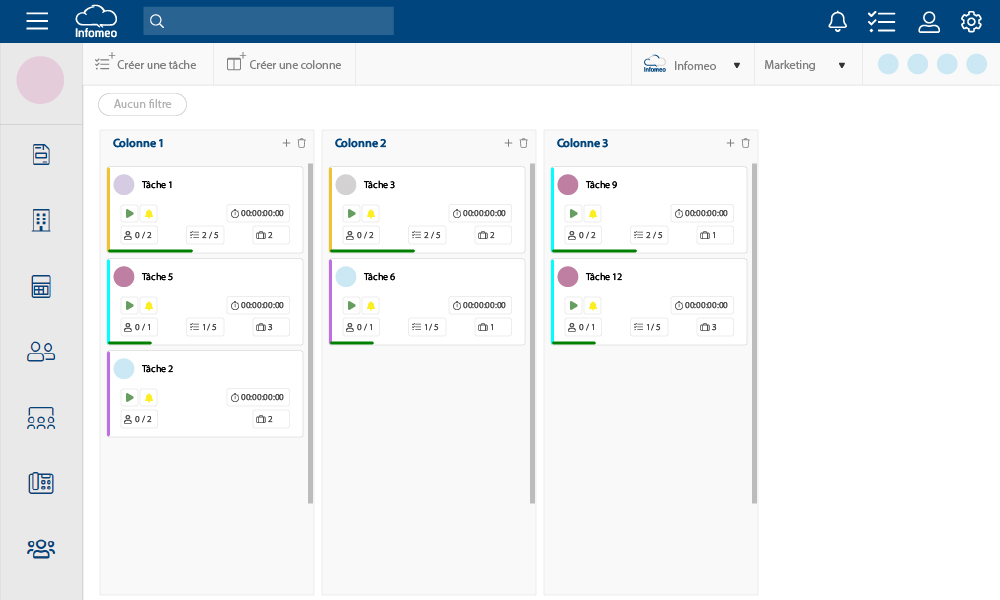Open the building icon in sidebar
This screenshot has height=600, width=1000.
point(41,220)
